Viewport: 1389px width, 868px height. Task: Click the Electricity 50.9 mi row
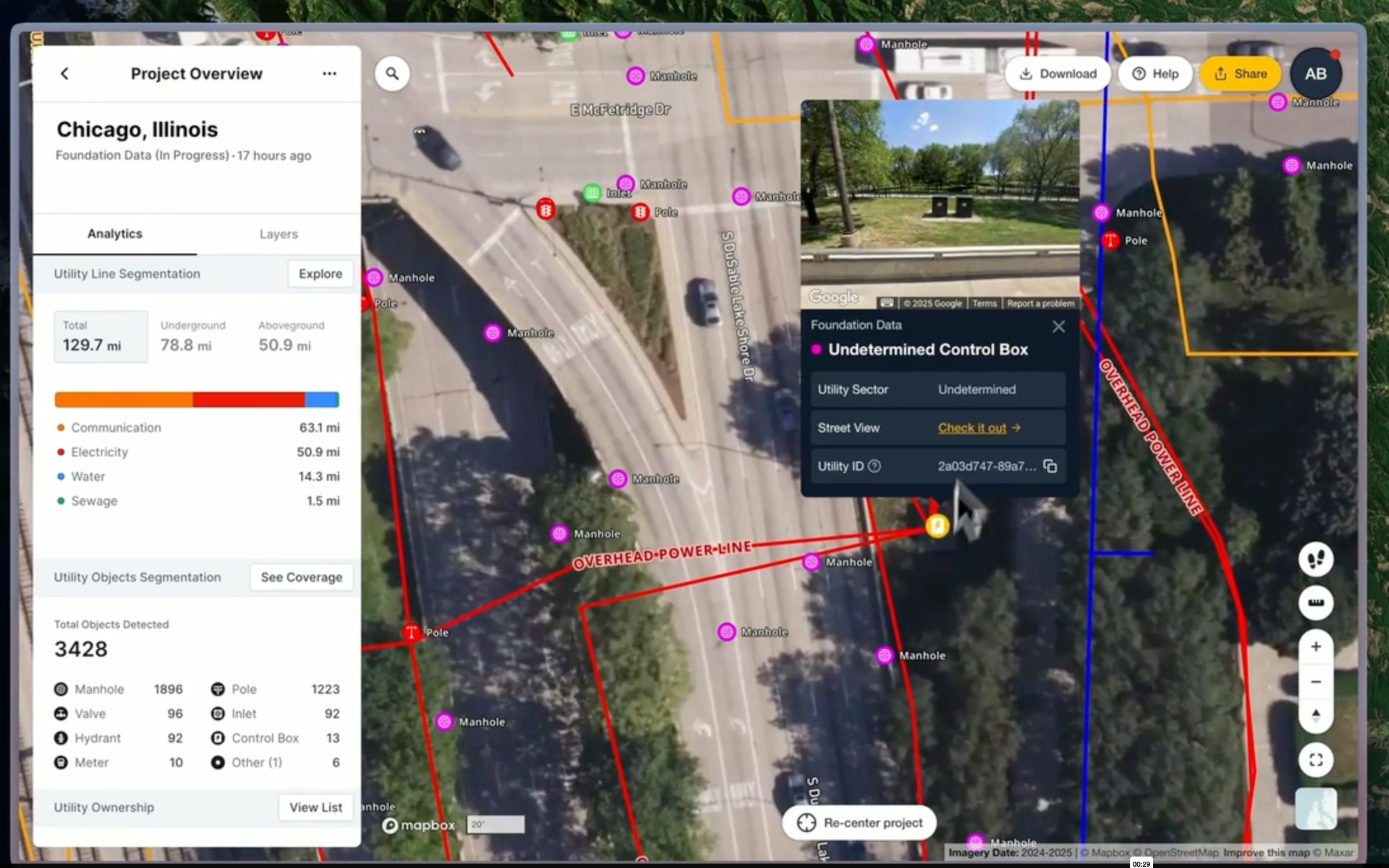pos(197,452)
